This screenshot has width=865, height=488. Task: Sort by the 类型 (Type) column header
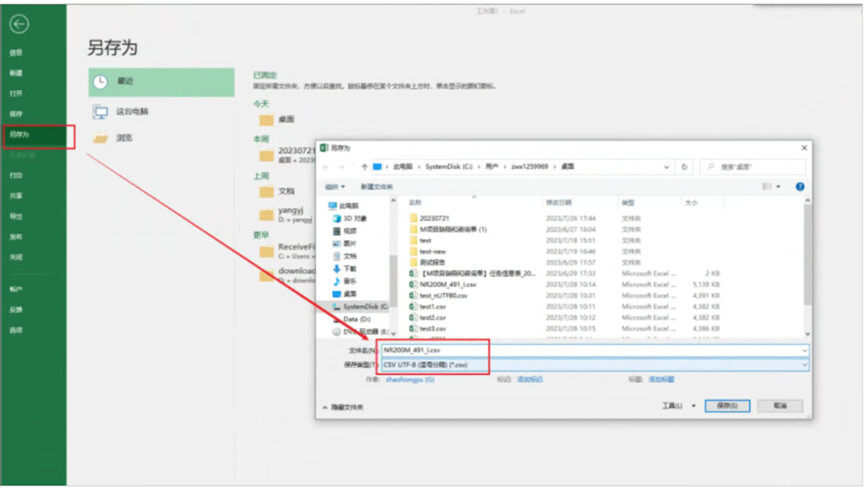tap(628, 203)
